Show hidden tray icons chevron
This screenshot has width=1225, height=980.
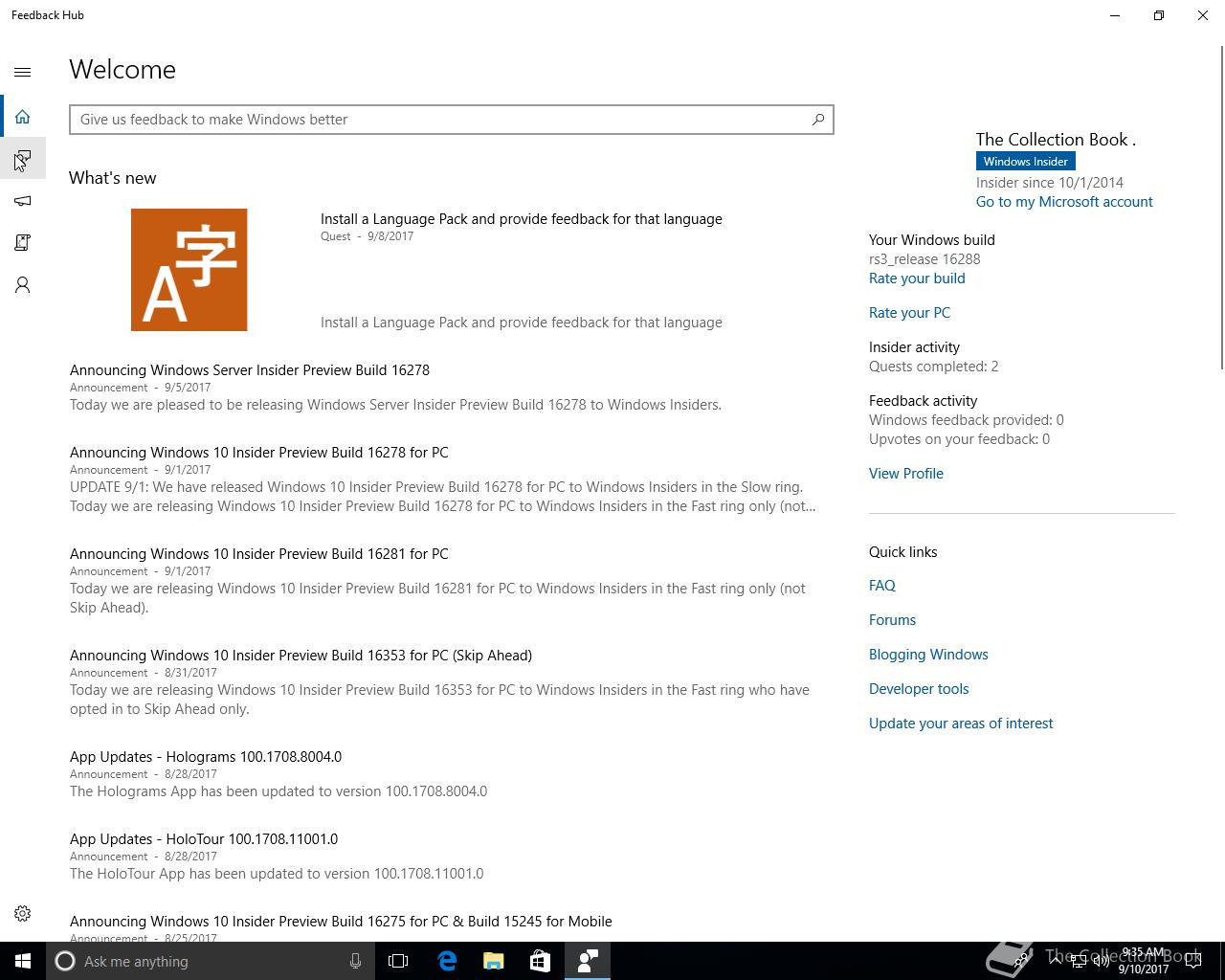[x=1055, y=960]
